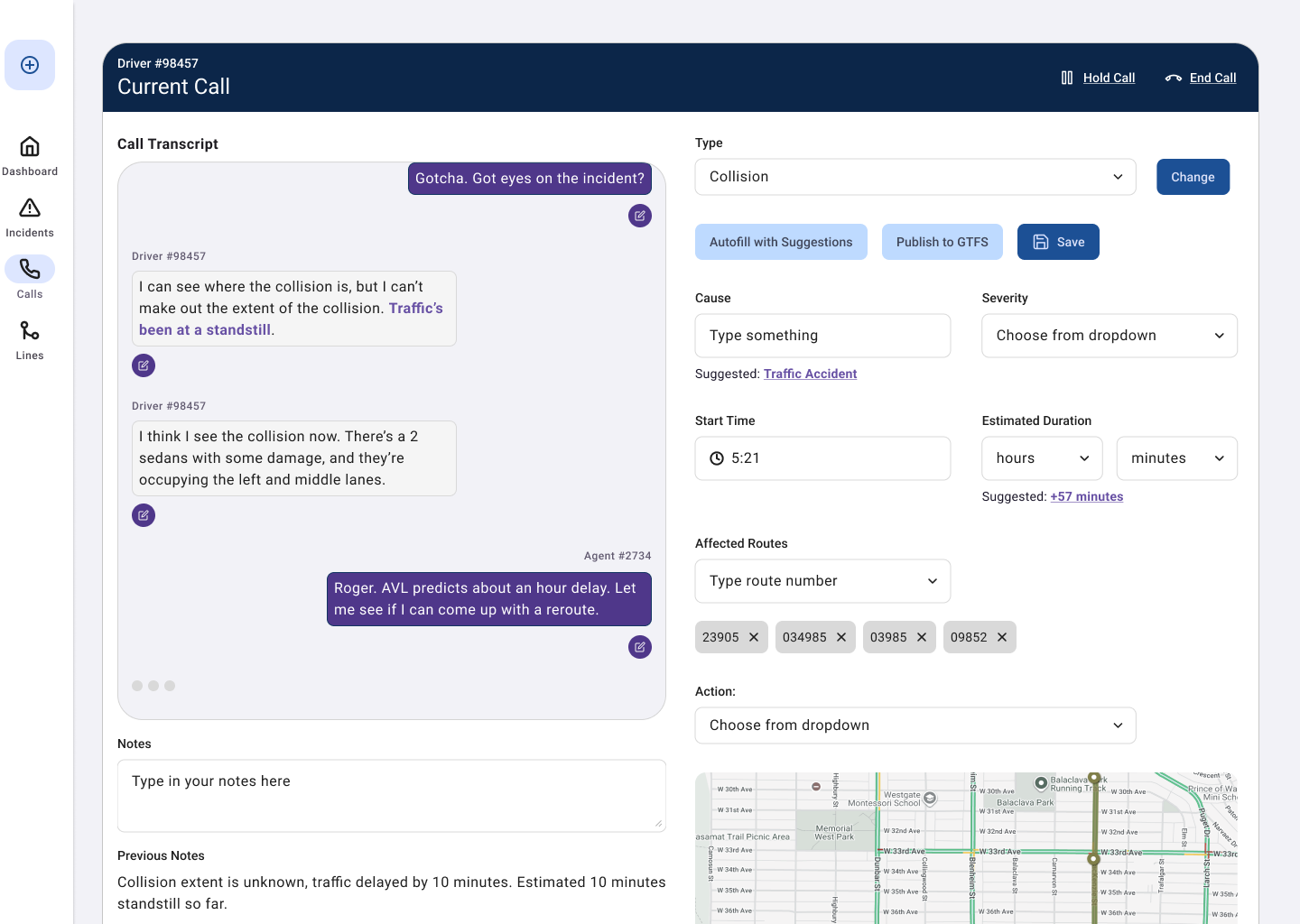This screenshot has width=1300, height=924.
Task: Go to Incidents warning icon
Action: pyautogui.click(x=30, y=208)
